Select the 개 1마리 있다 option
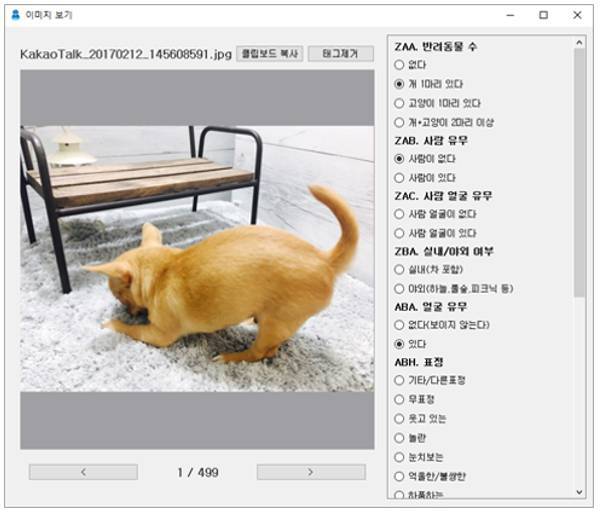Image resolution: width=601 pixels, height=512 pixels. (x=429, y=84)
